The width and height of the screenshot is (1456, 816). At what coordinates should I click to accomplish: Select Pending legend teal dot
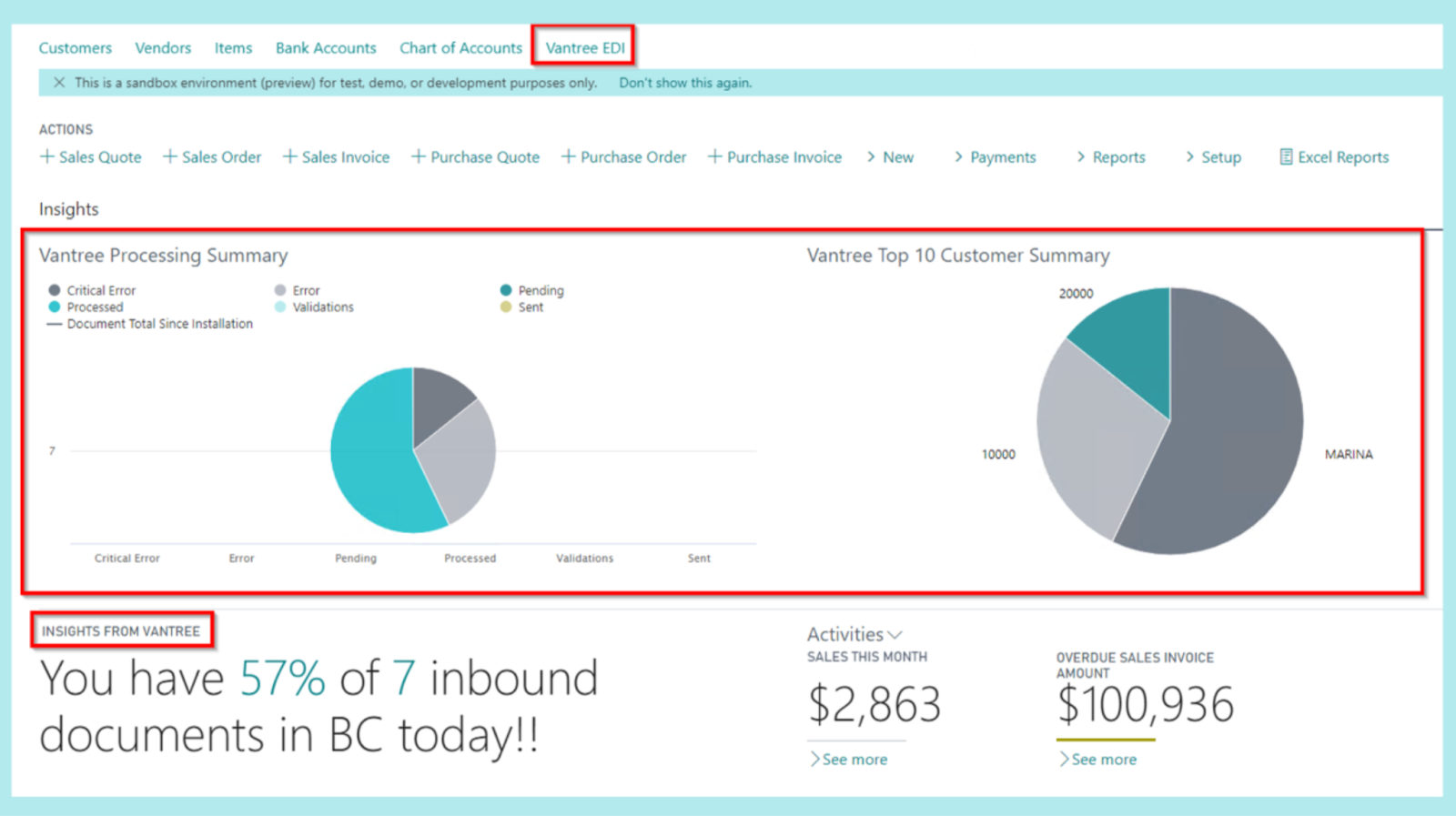click(x=506, y=290)
